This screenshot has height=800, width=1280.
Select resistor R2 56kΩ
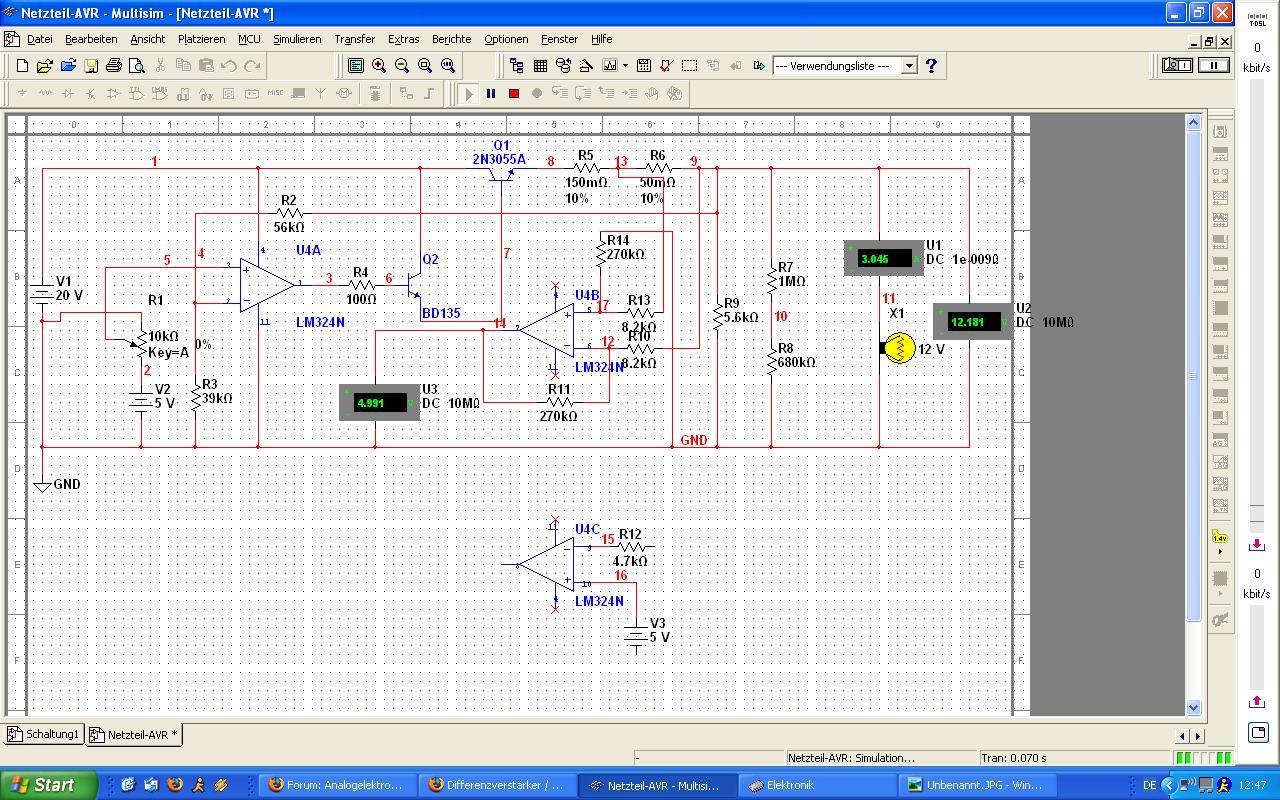[288, 213]
